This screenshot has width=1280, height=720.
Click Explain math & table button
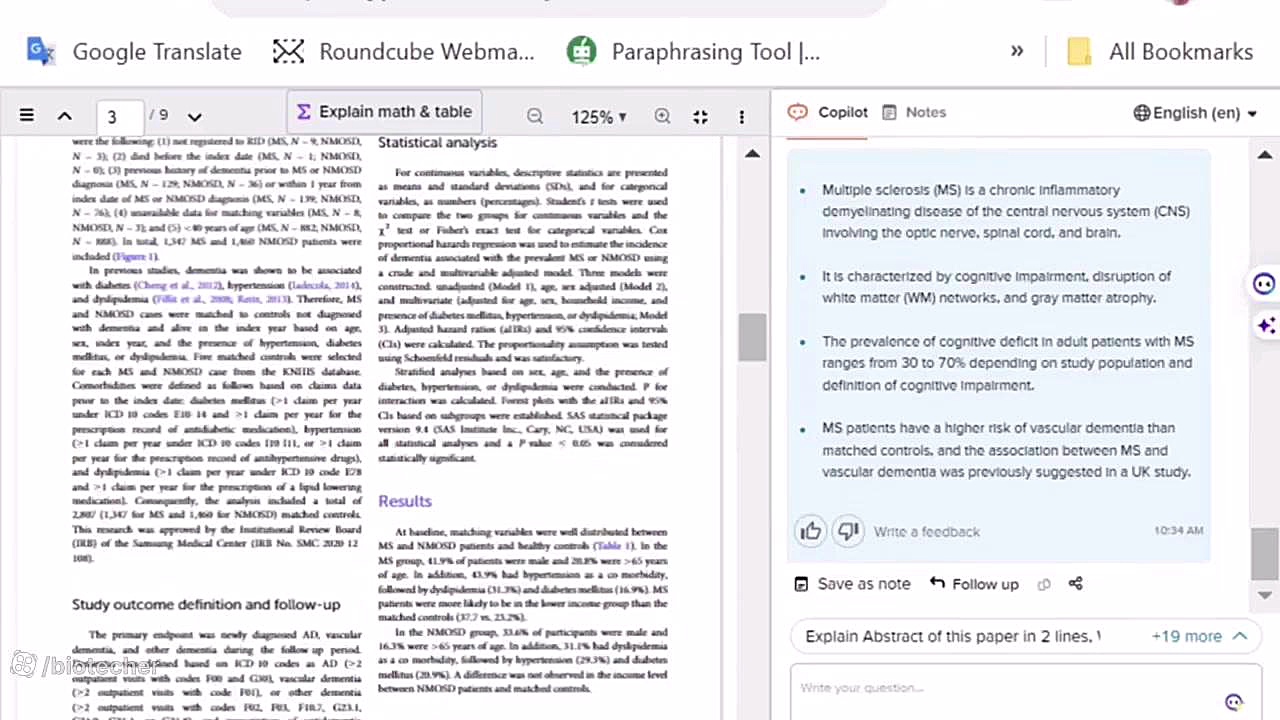[x=384, y=112]
